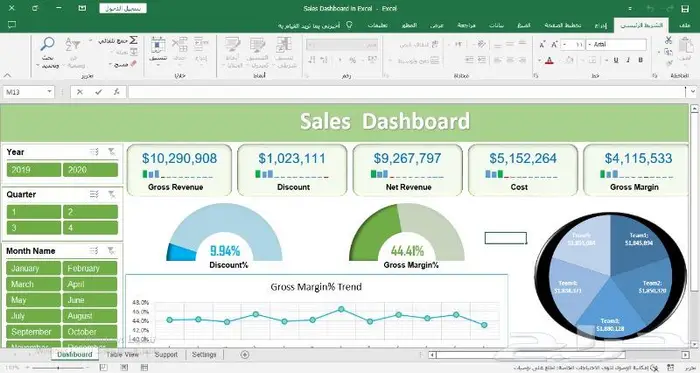Clear filter on Month Name slicer
This screenshot has height=373, width=700.
(112, 251)
